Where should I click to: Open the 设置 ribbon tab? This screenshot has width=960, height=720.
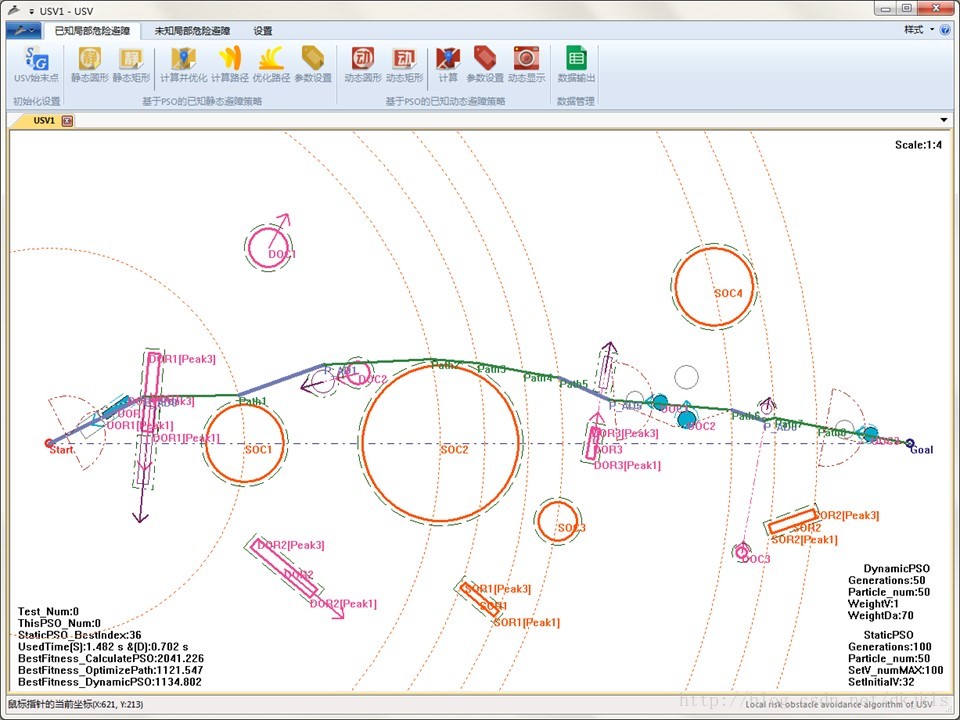coord(263,31)
